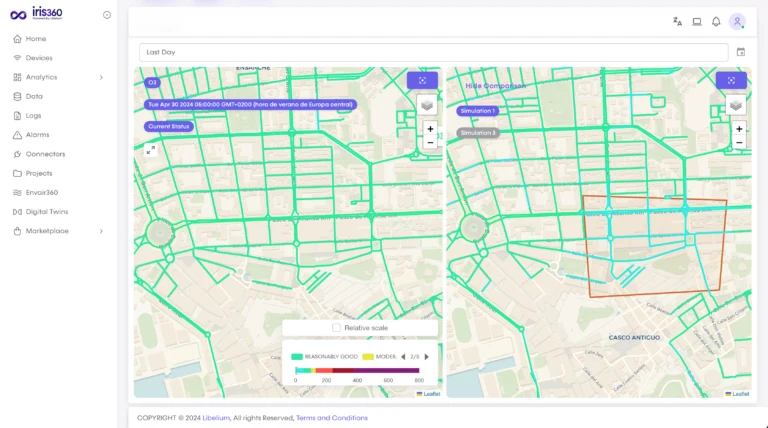This screenshot has width=768, height=428.
Task: Open the Libelium link in footer
Action: [216, 418]
